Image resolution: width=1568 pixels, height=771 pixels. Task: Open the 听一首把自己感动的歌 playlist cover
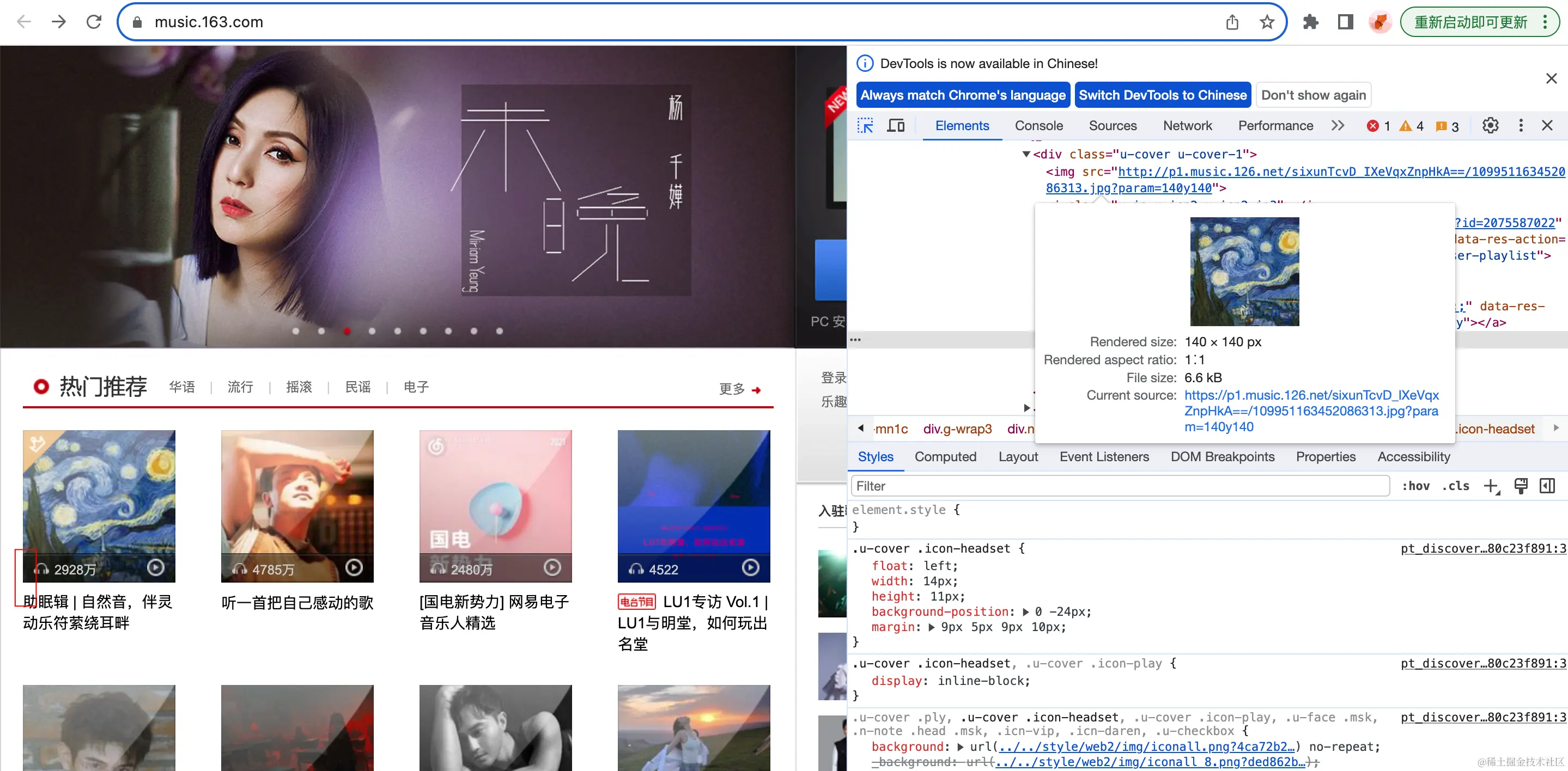[x=297, y=506]
